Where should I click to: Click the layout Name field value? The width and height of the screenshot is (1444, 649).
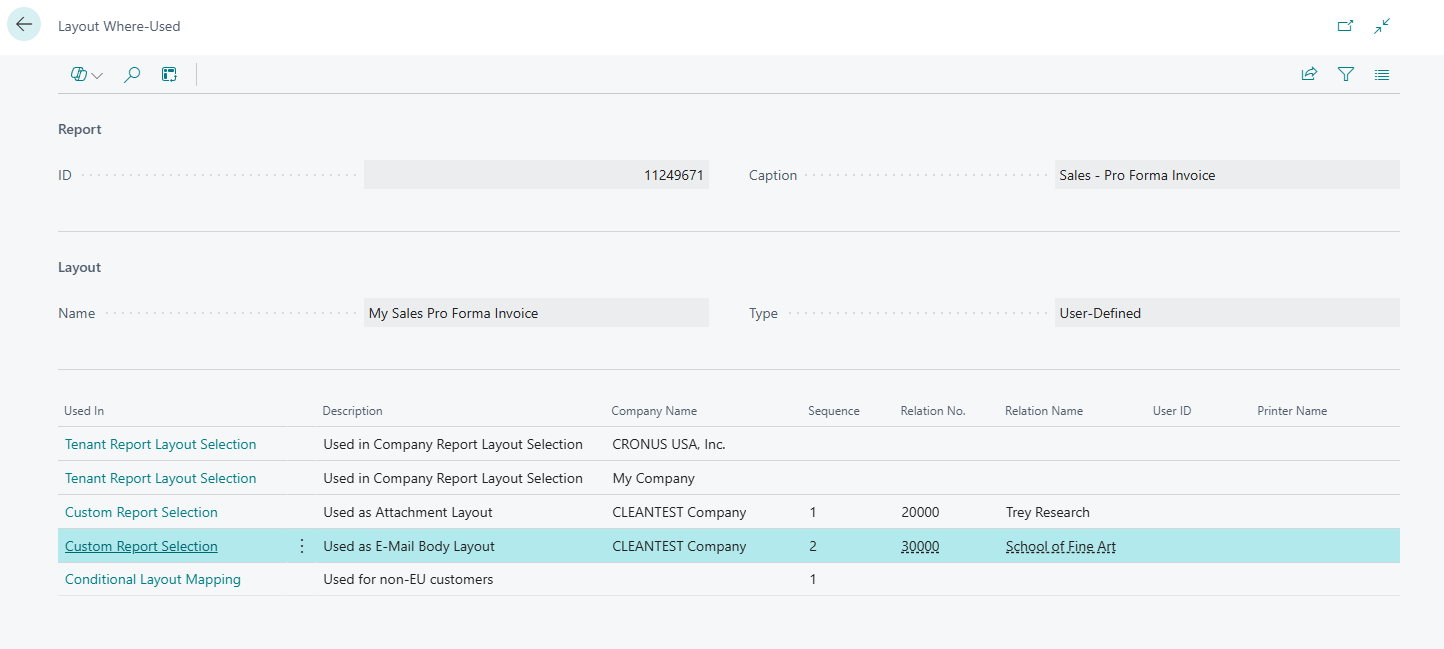coord(536,313)
